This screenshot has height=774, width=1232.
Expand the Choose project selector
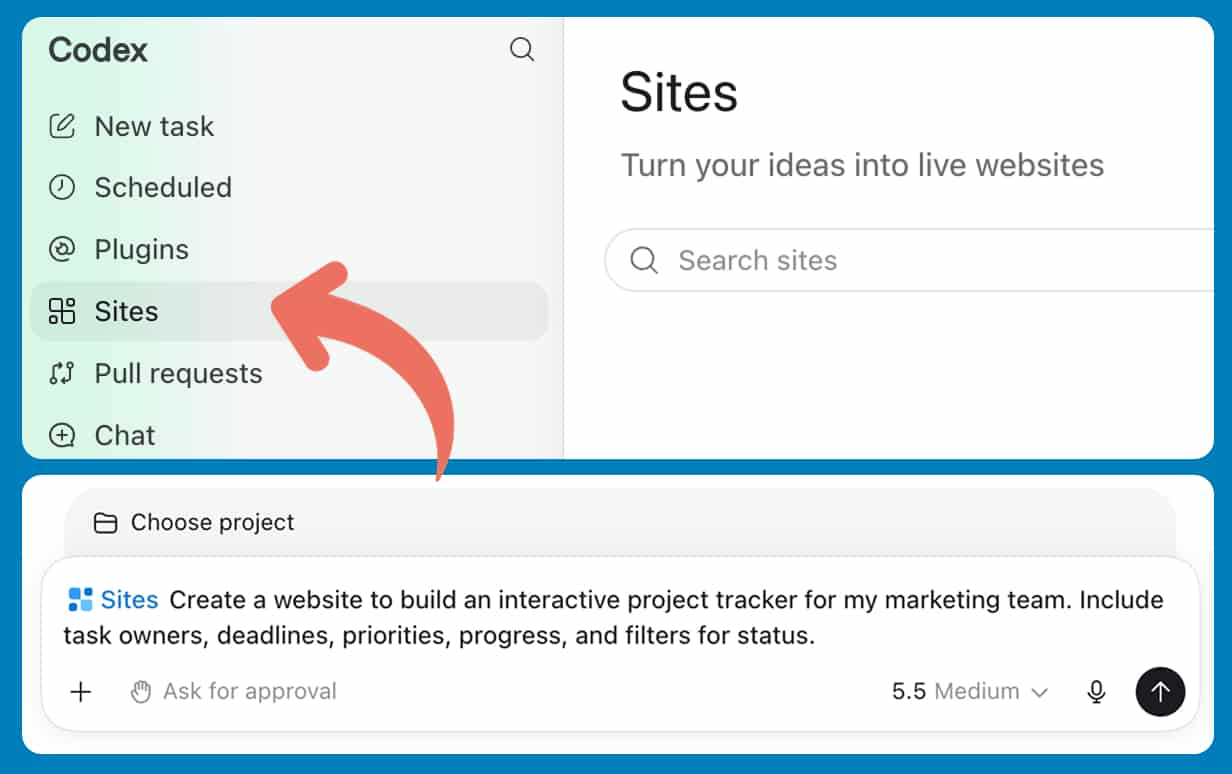[194, 522]
